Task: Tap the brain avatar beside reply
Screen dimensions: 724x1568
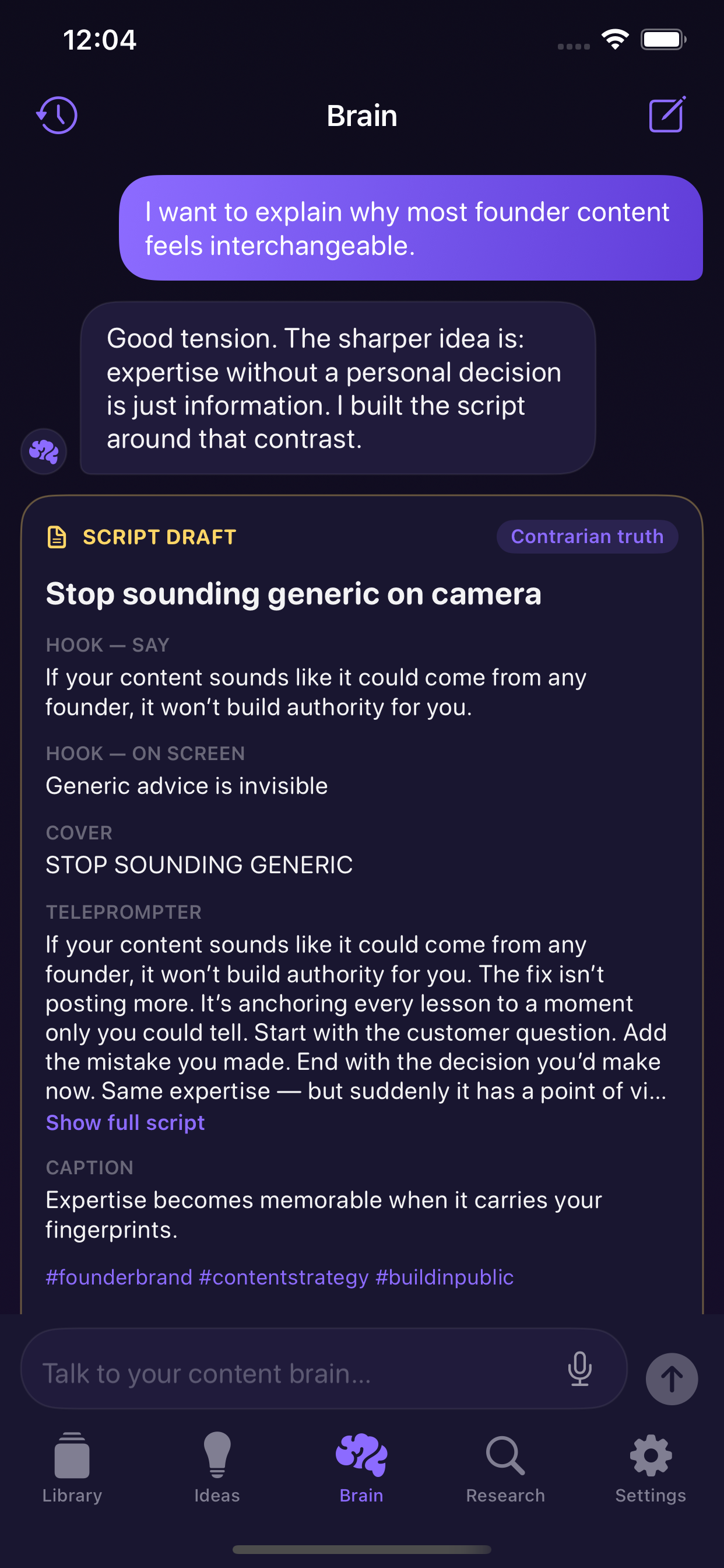Action: pyautogui.click(x=44, y=452)
